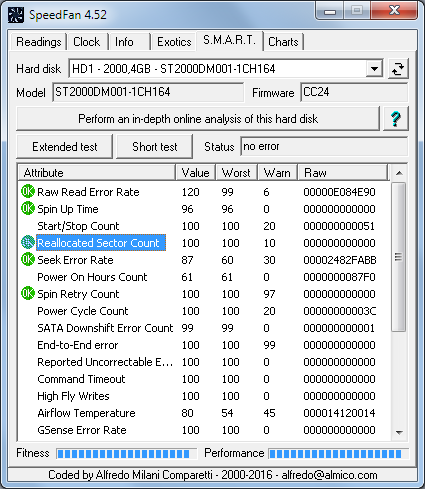
Task: Sort by the Attribute column header
Action: [97, 173]
